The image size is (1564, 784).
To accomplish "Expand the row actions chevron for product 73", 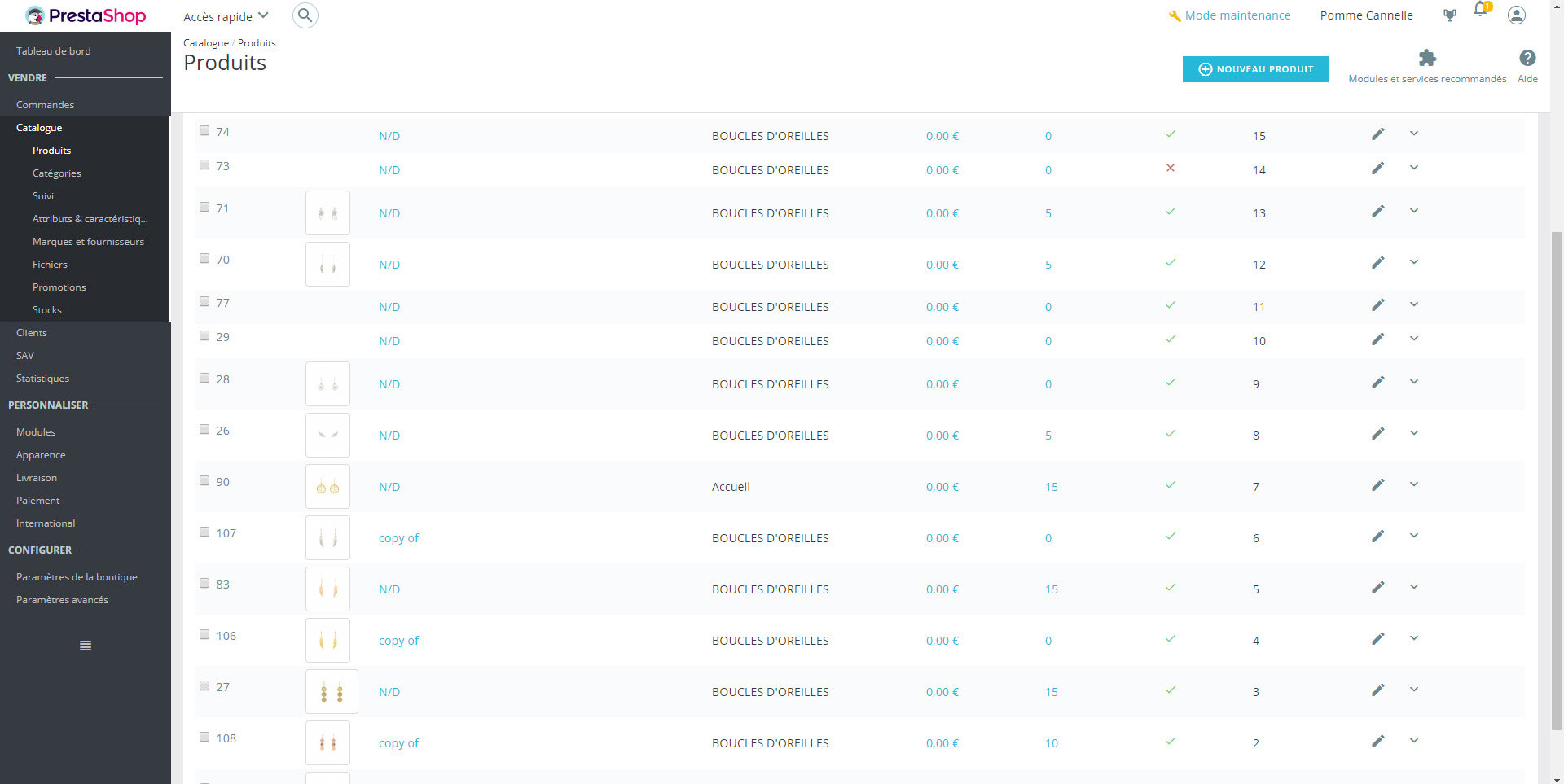I will pos(1413,168).
